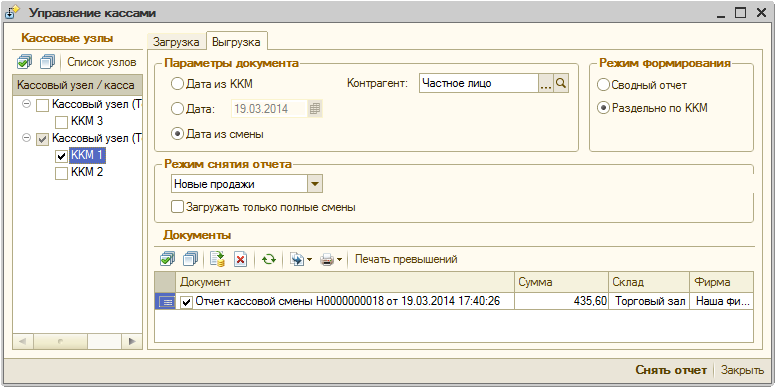Viewport: 775px width, 387px height.
Task: Collapse the second Кассовый узел tree node
Action: click(x=27, y=139)
